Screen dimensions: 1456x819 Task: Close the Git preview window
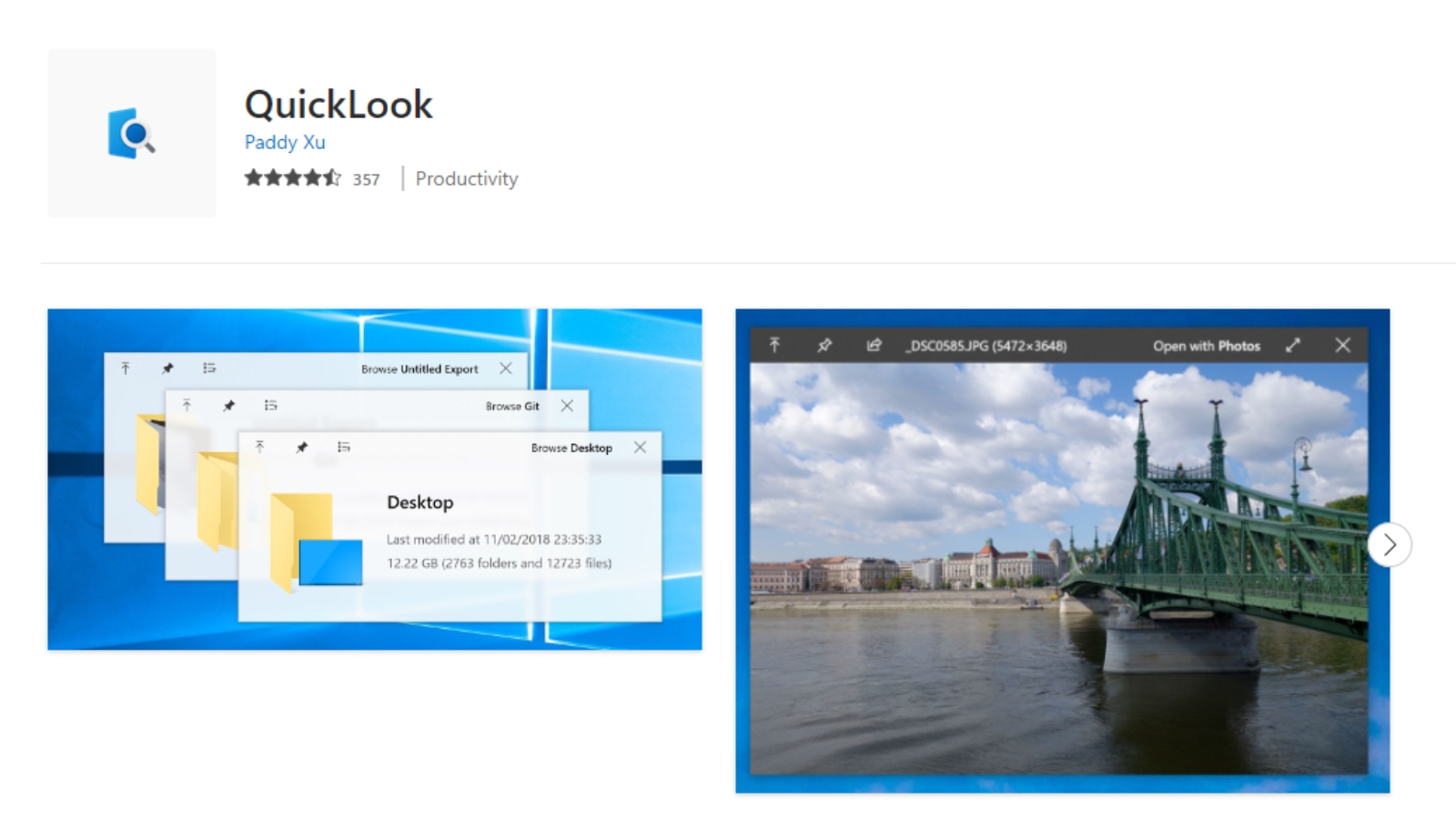[x=567, y=405]
